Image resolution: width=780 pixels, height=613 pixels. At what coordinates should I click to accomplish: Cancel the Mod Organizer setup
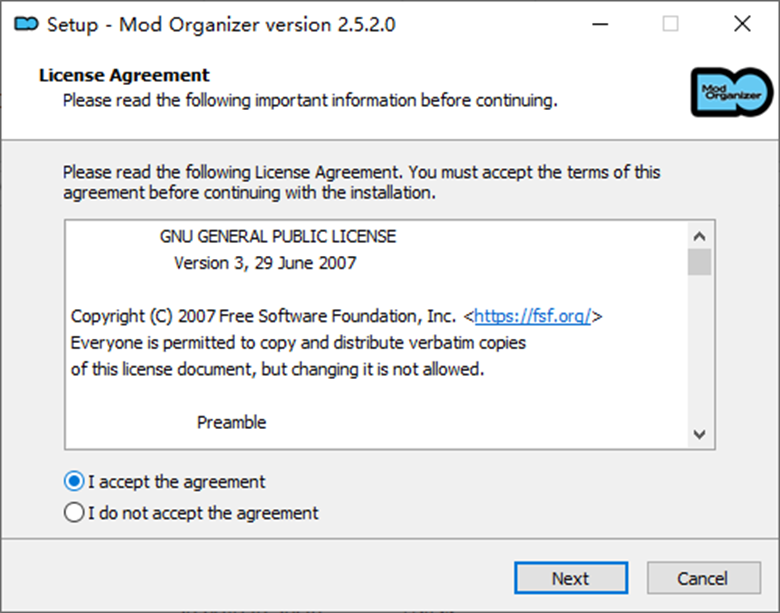coord(702,578)
